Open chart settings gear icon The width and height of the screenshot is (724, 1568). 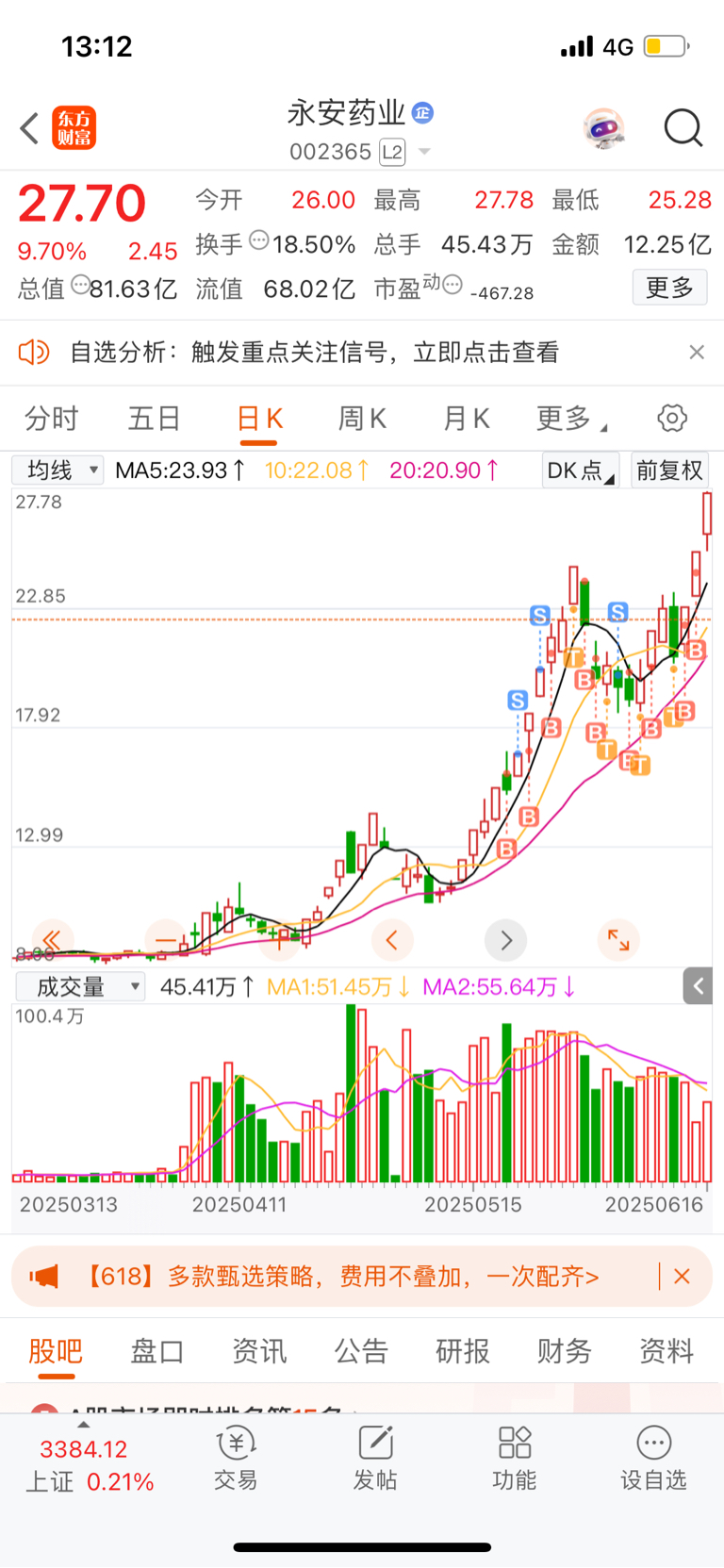point(672,418)
